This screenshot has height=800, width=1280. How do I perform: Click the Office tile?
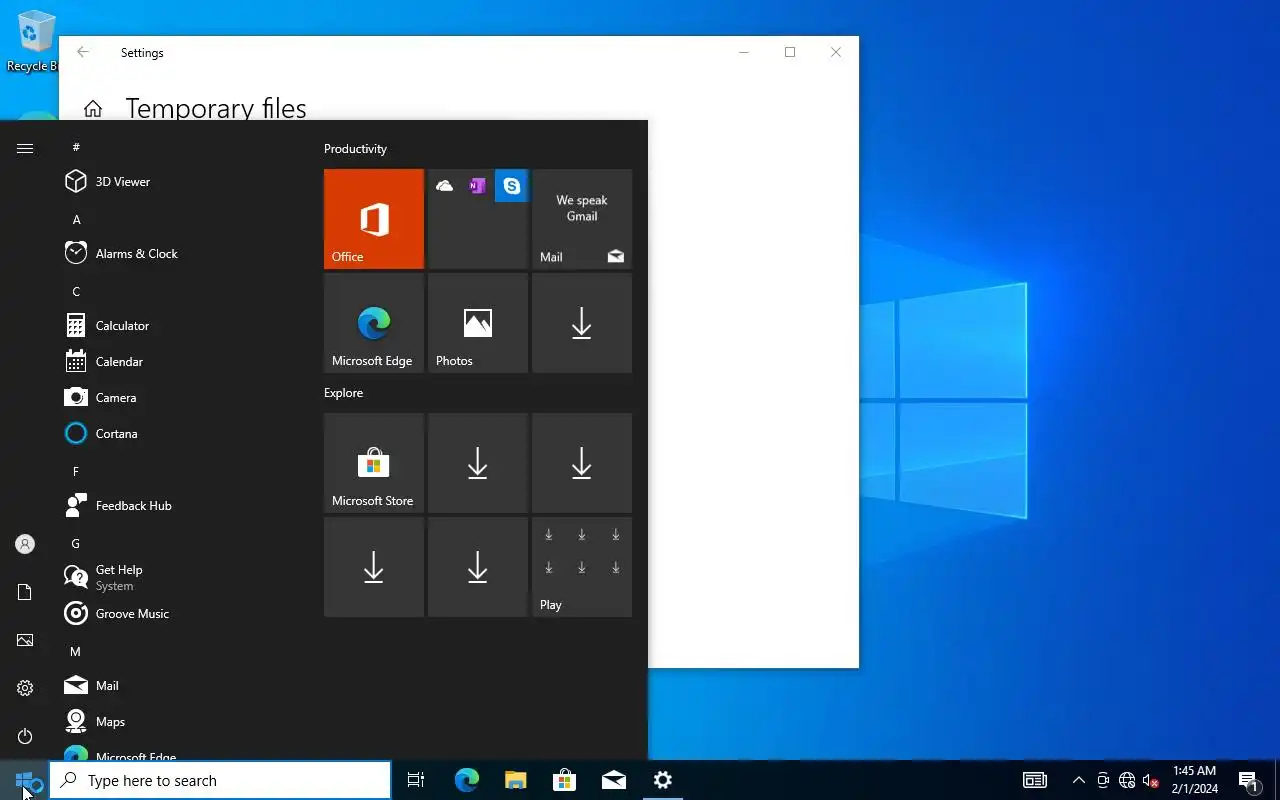click(374, 219)
